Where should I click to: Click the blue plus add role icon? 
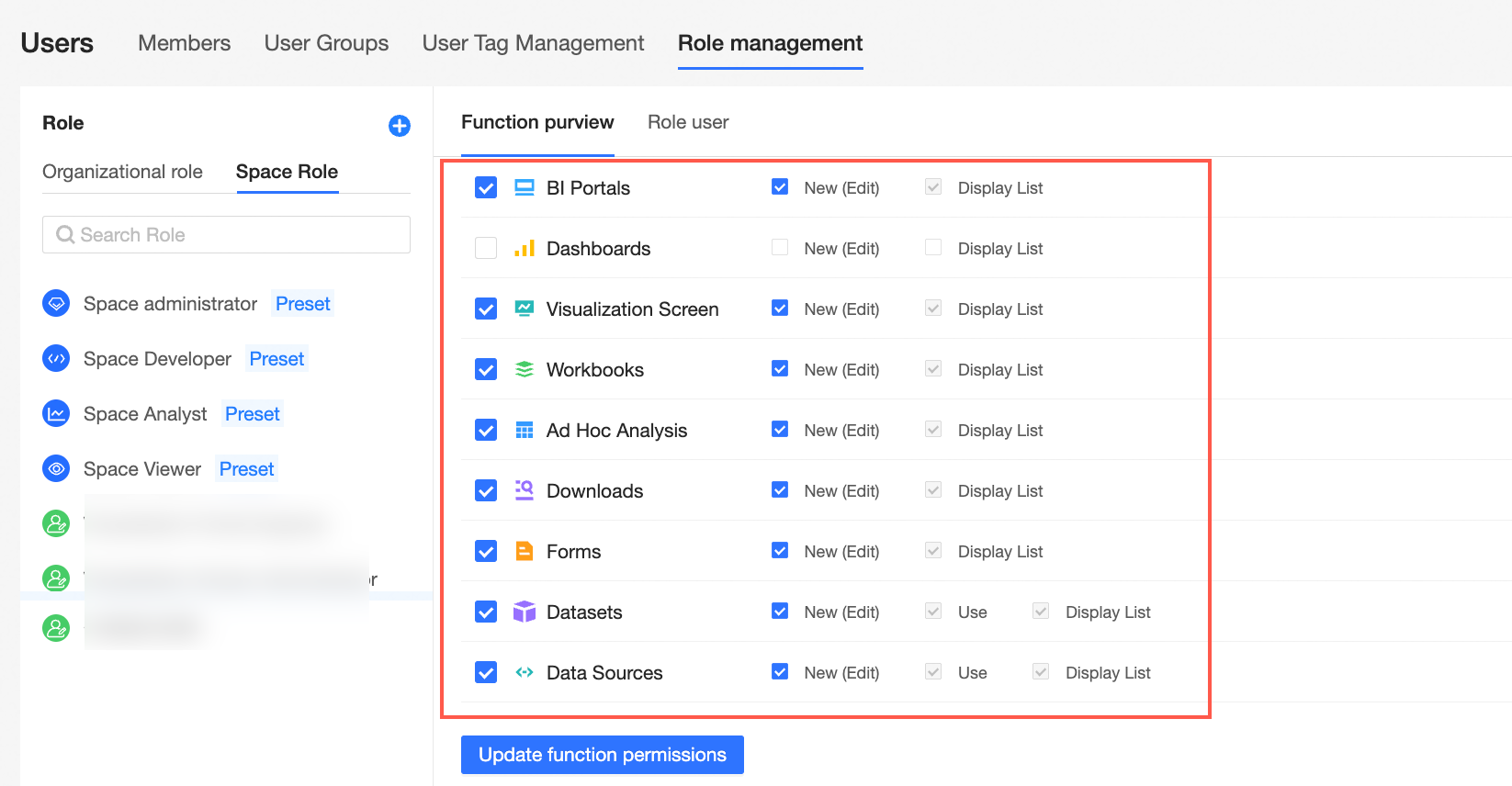400,126
